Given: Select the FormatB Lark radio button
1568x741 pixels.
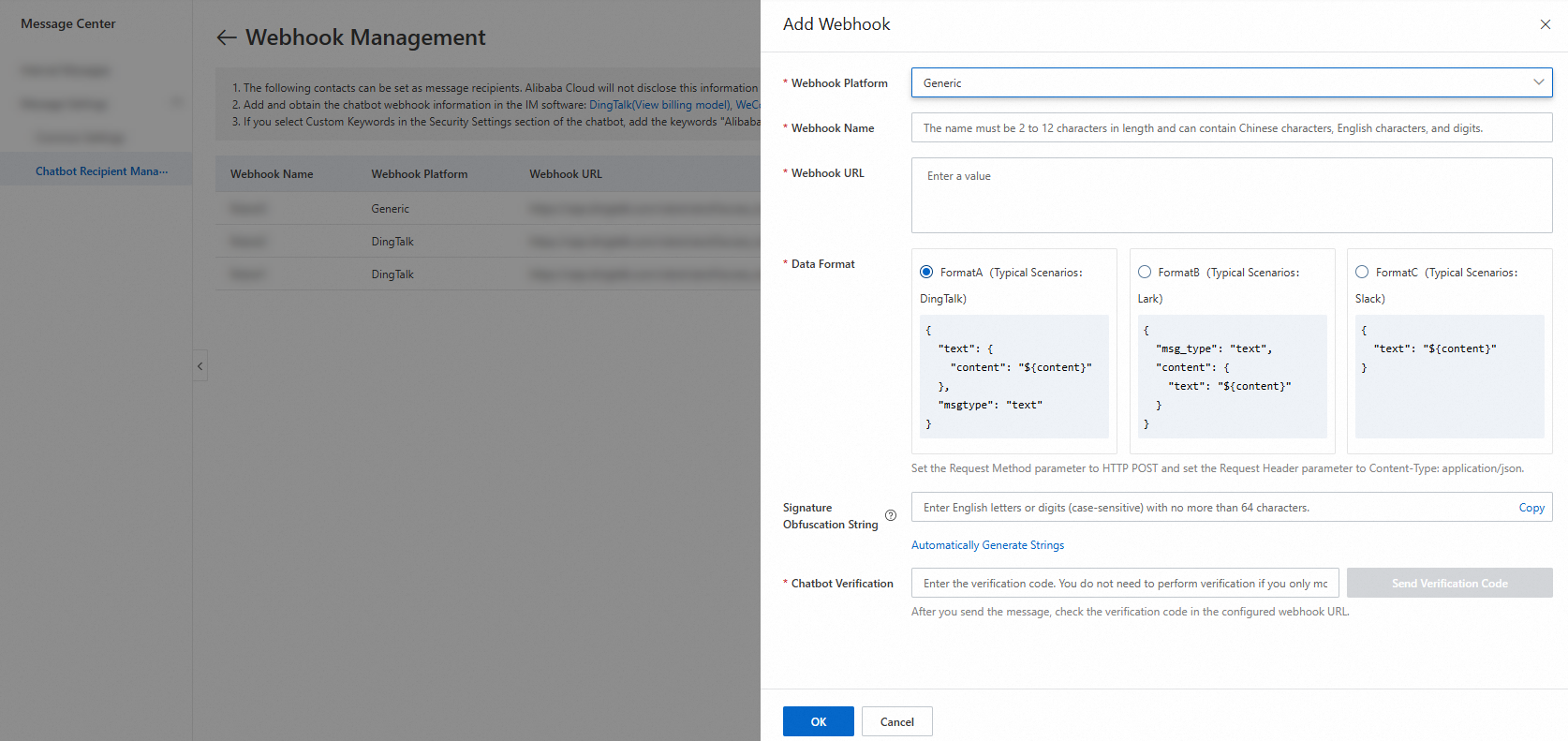Looking at the screenshot, I should point(1145,273).
